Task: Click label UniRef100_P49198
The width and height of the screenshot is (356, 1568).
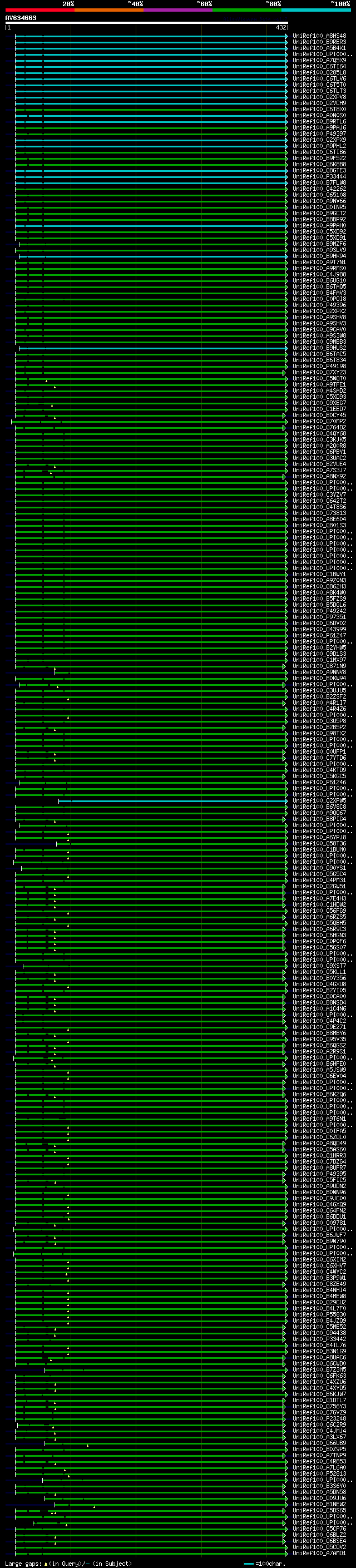Action: [x=319, y=367]
